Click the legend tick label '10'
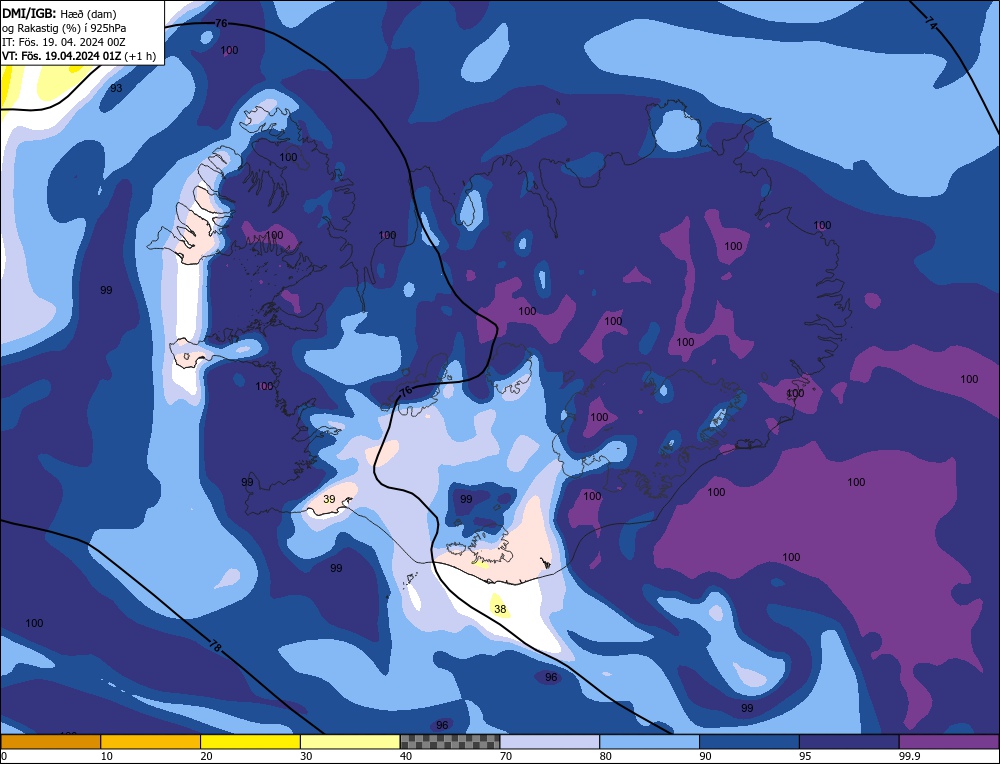This screenshot has width=1000, height=764. (106, 756)
